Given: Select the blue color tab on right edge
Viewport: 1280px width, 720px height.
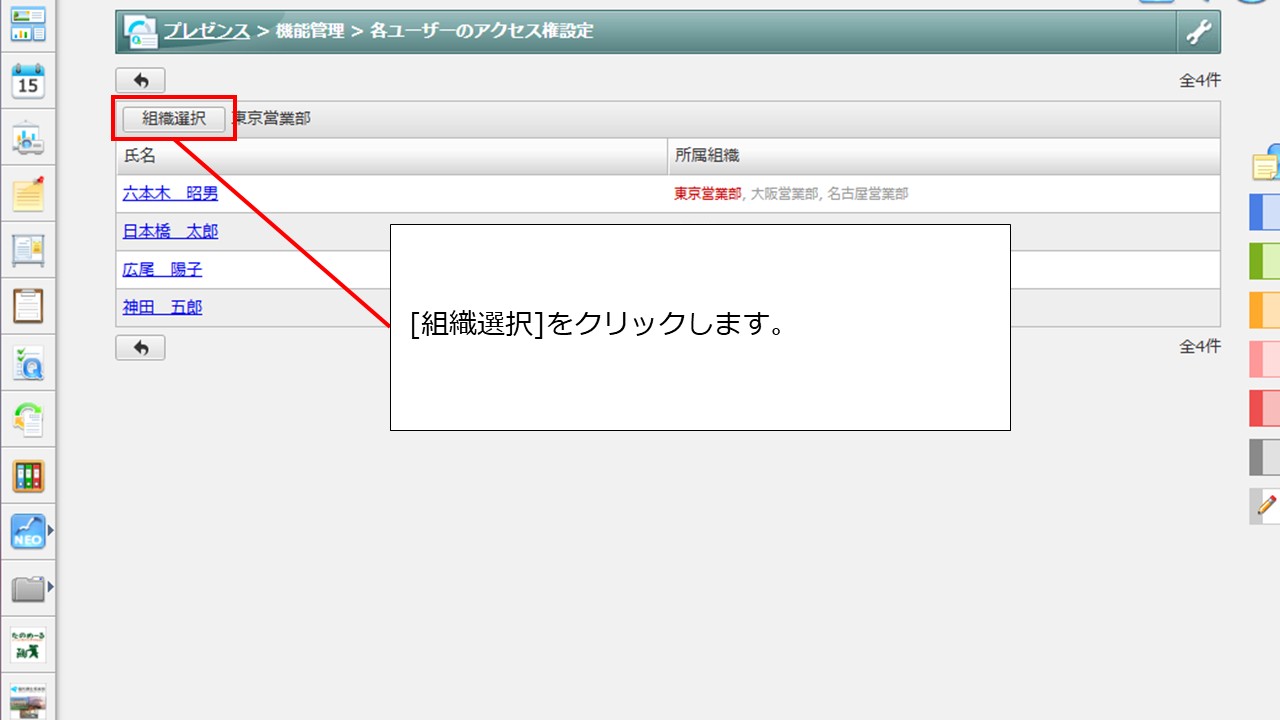Looking at the screenshot, I should click(1265, 212).
